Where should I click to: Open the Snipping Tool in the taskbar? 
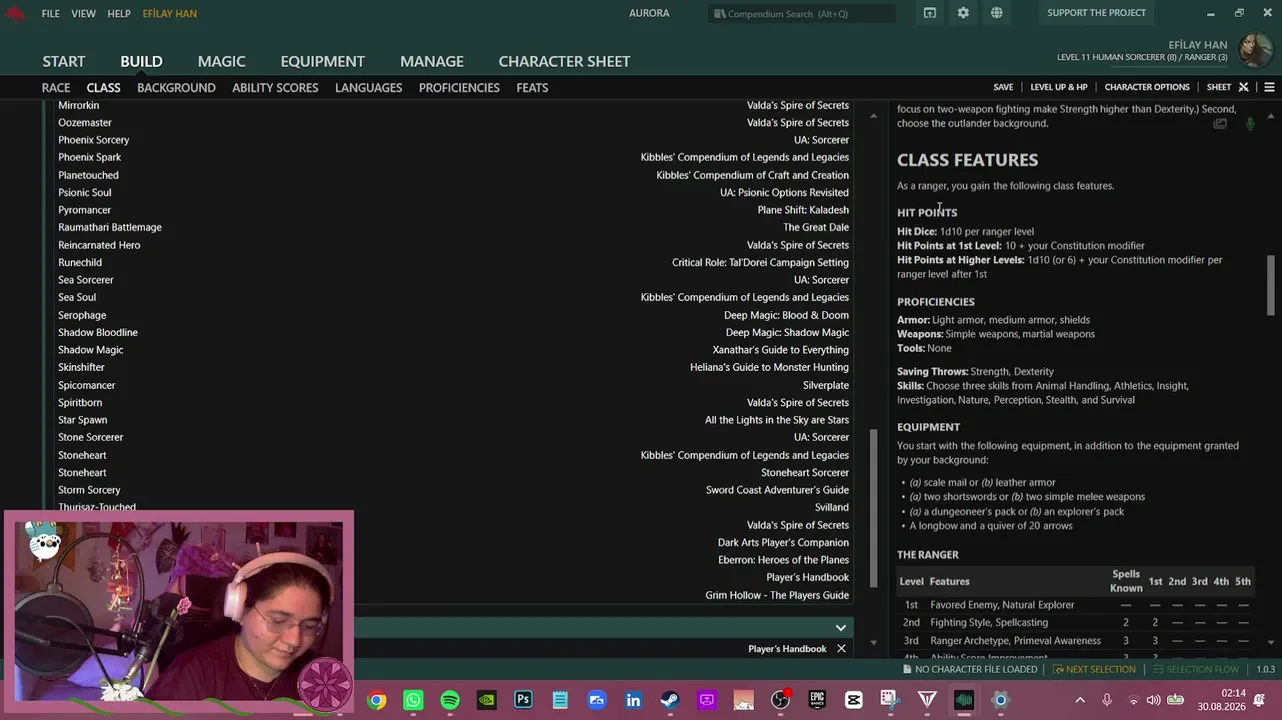(x=890, y=701)
